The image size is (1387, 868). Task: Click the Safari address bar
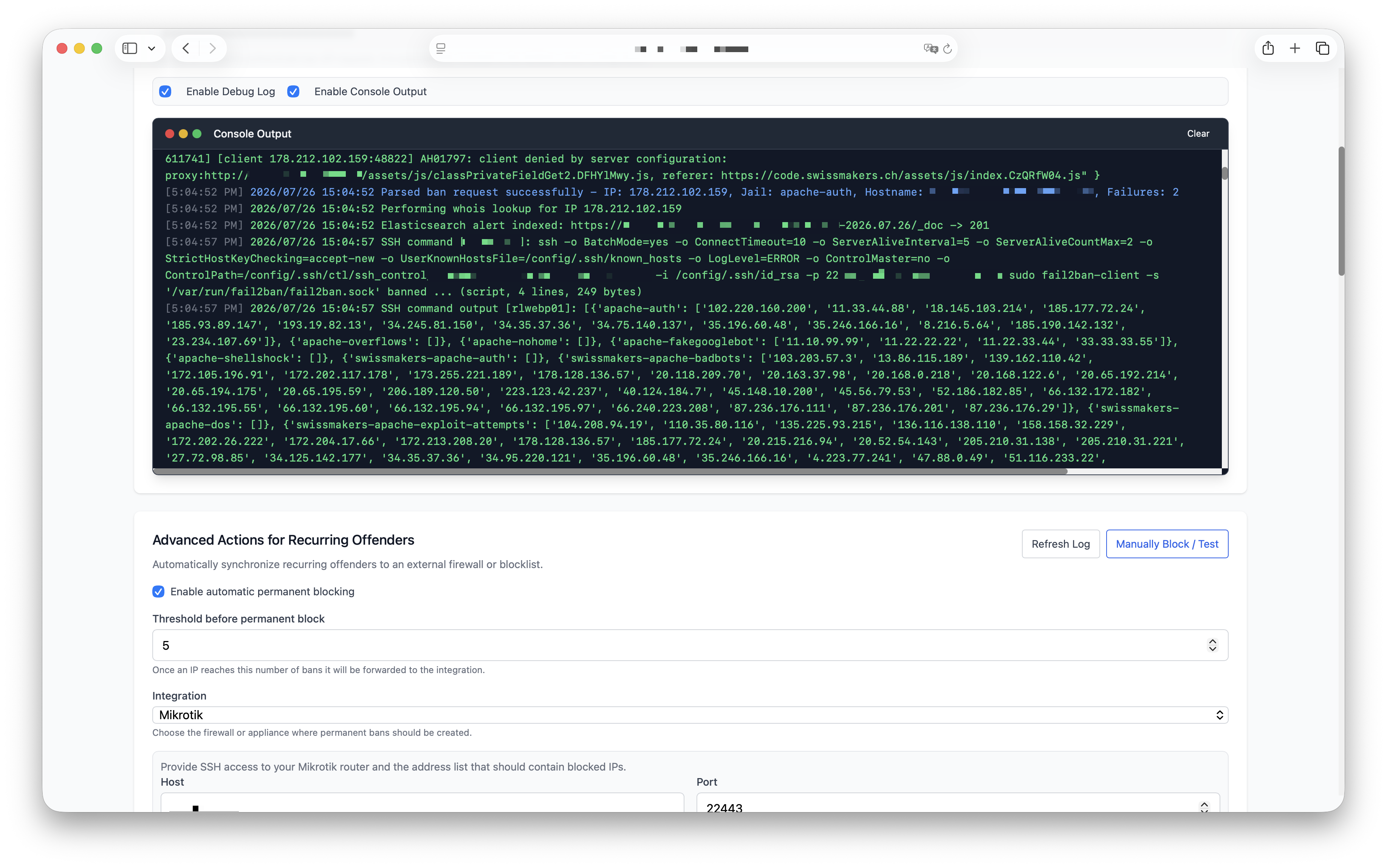pyautogui.click(x=693, y=49)
